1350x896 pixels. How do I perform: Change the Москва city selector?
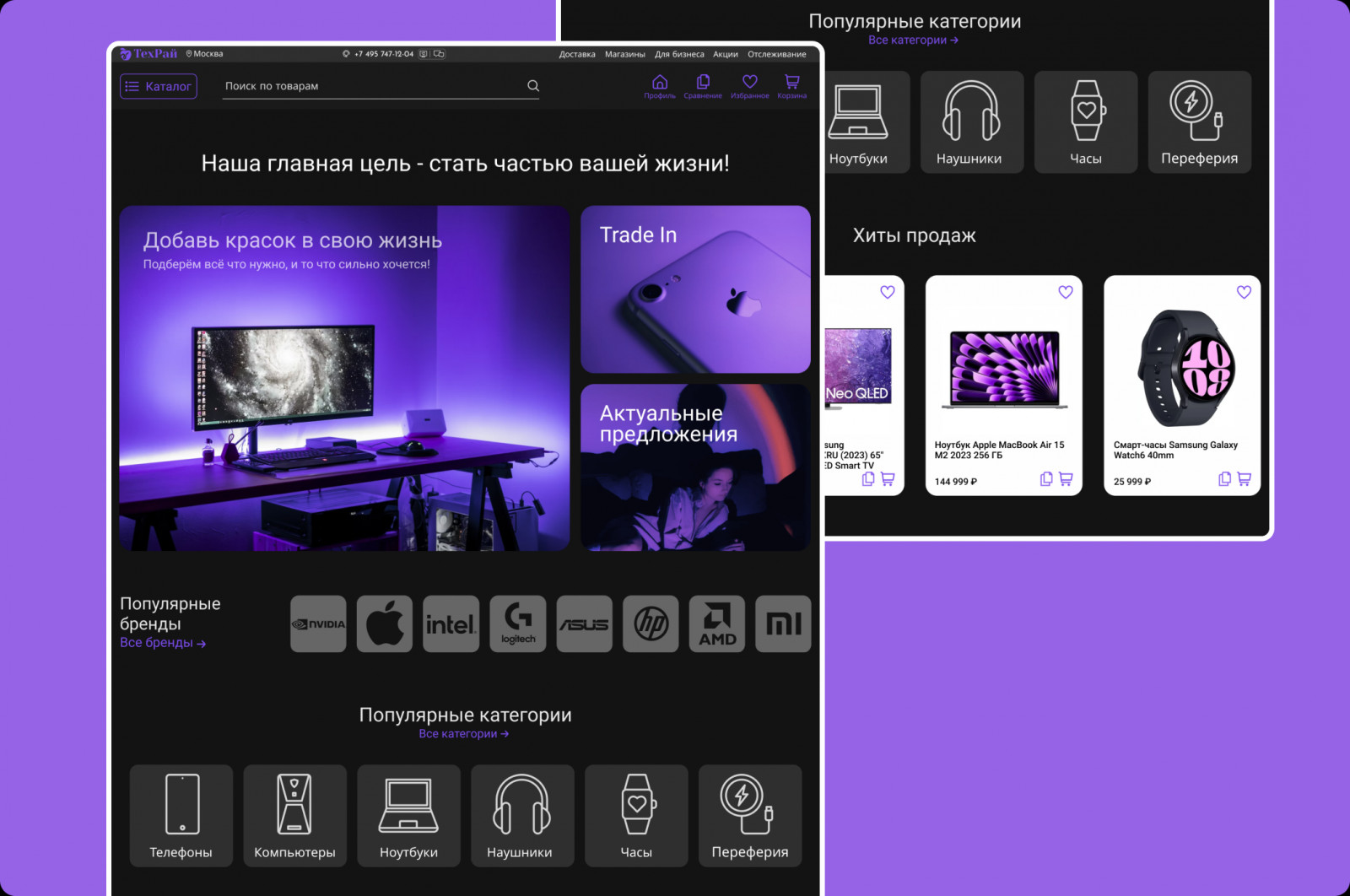[205, 54]
